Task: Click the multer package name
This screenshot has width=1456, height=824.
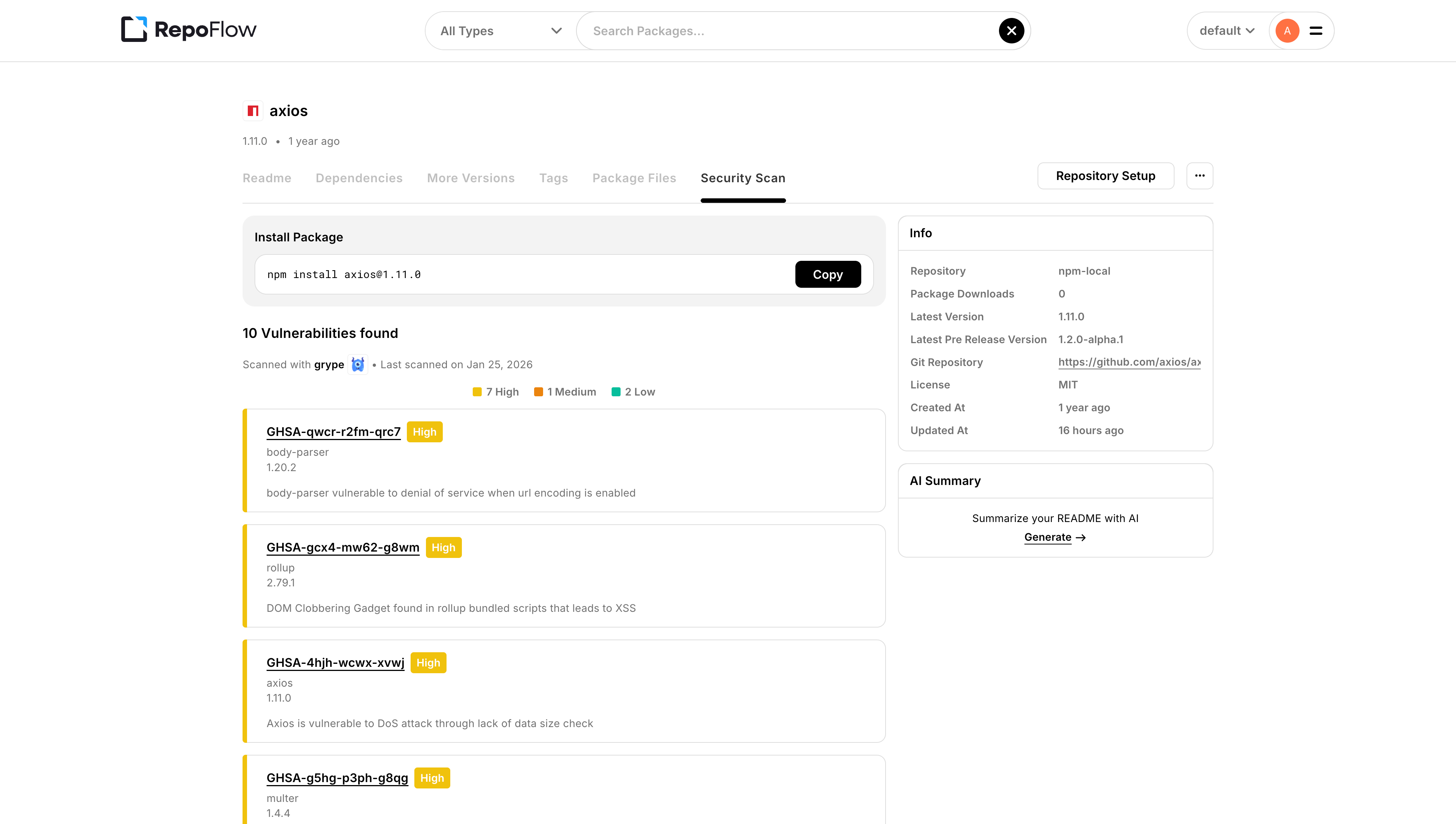Action: (x=282, y=799)
